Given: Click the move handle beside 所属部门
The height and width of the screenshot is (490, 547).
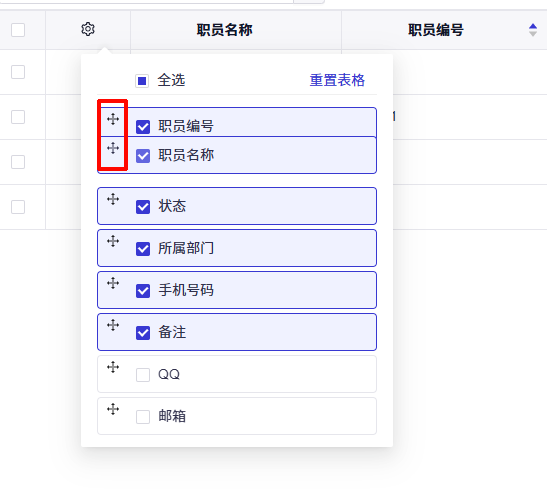Looking at the screenshot, I should click(x=113, y=241).
